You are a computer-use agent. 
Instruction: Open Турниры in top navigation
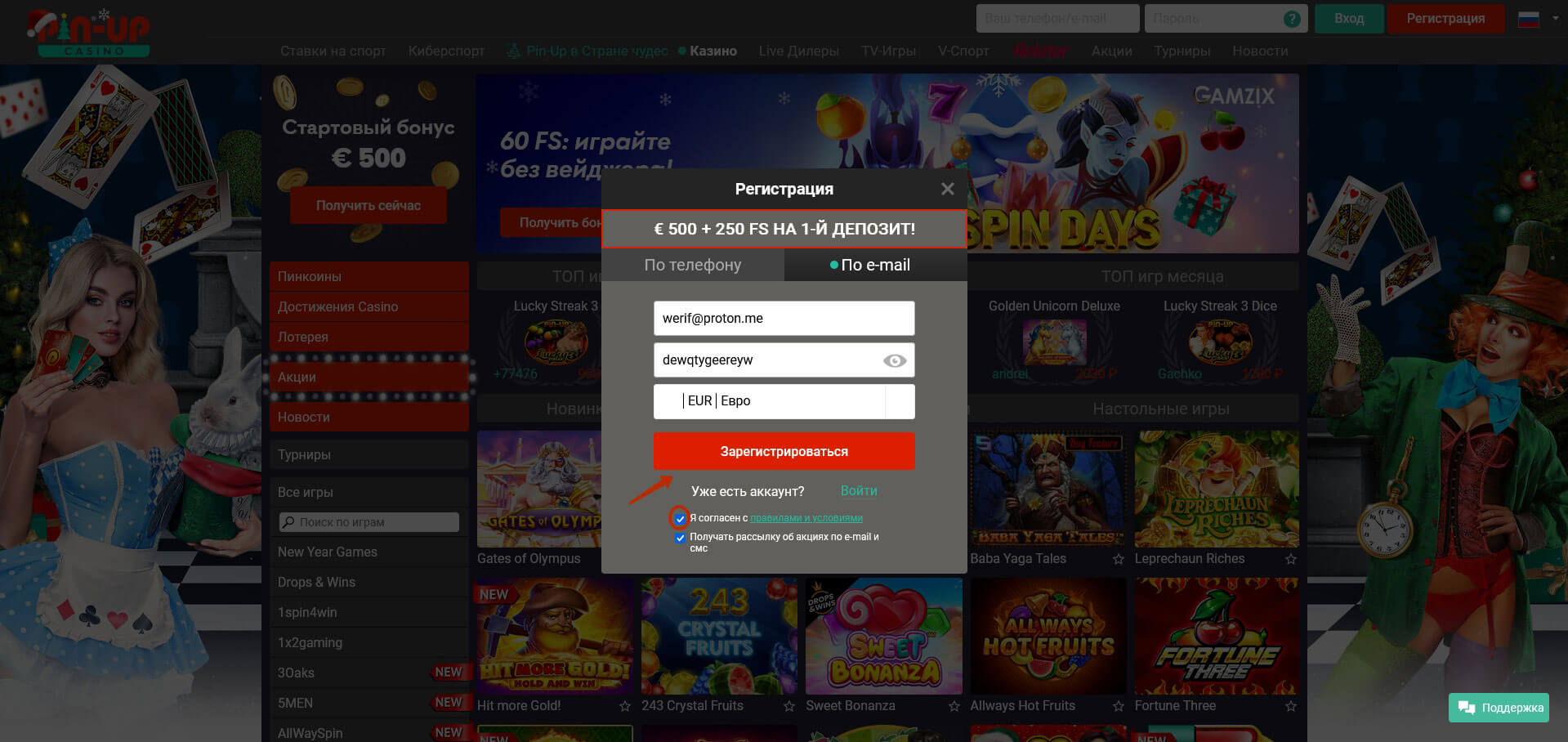1182,51
